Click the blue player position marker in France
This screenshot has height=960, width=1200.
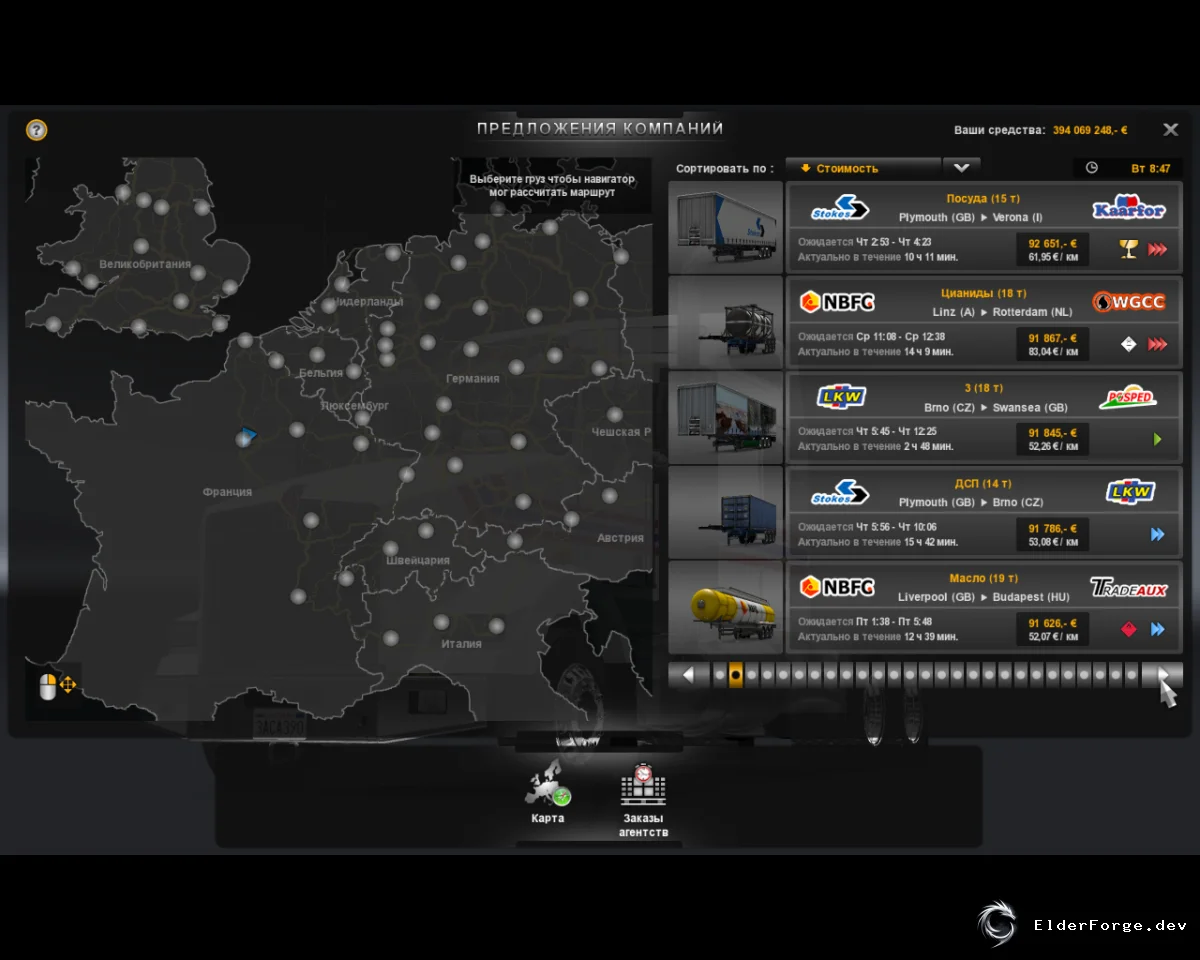click(x=247, y=437)
